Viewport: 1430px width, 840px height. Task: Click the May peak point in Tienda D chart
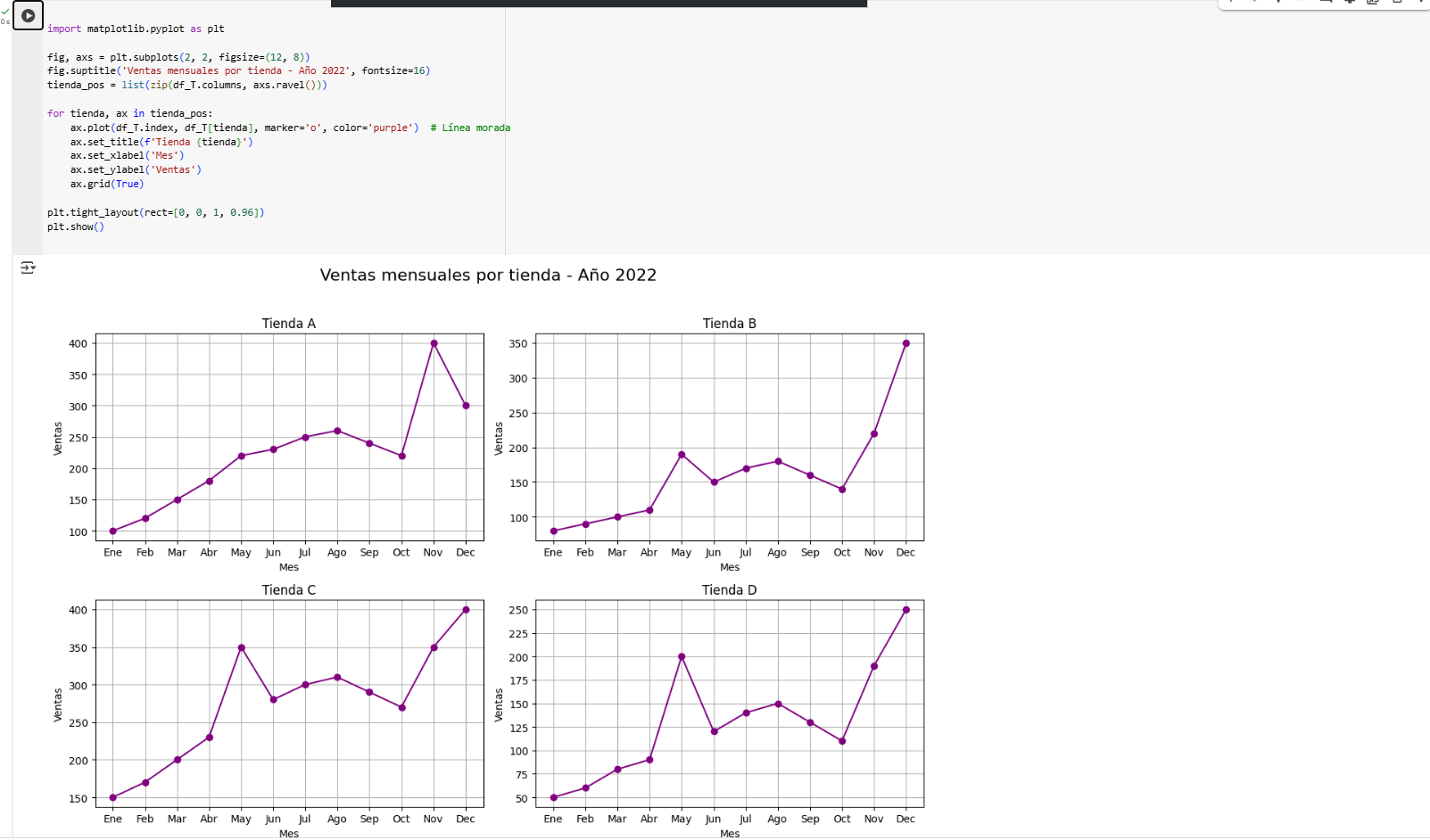click(682, 657)
